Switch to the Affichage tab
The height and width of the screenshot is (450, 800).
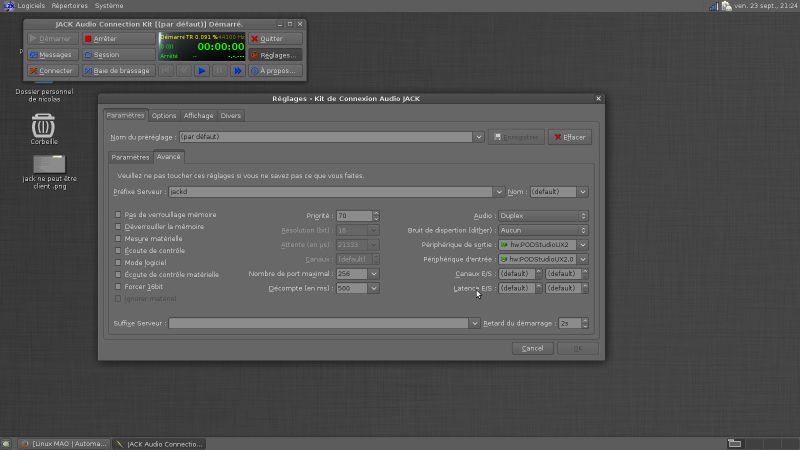tap(198, 116)
